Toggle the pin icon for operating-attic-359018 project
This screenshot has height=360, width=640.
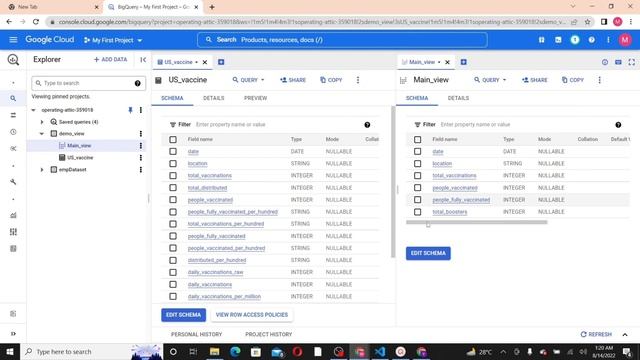[x=130, y=110]
